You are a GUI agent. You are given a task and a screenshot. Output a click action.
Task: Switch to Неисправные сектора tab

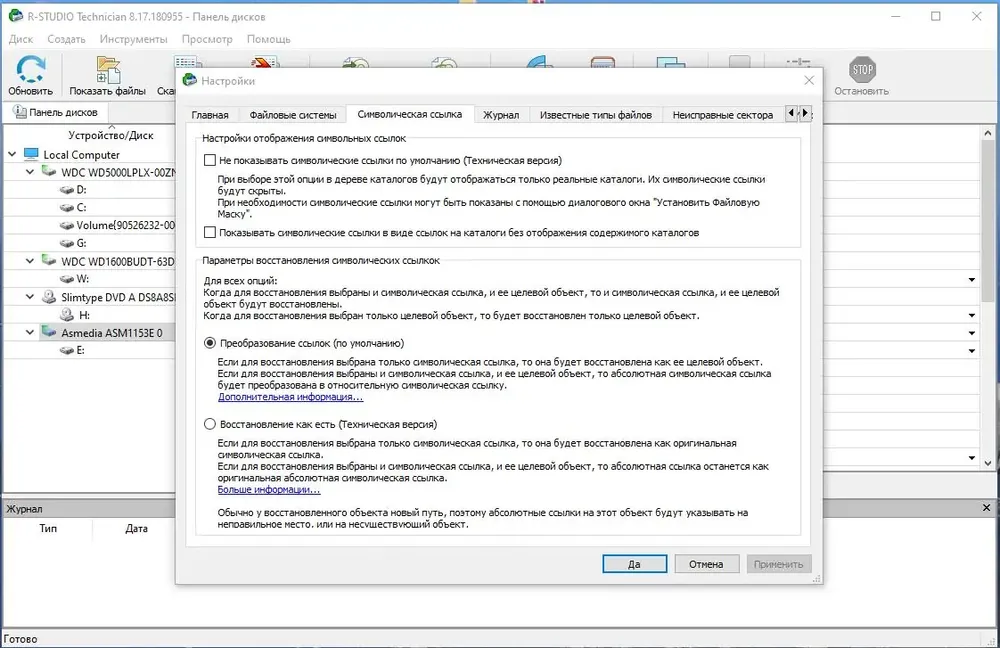click(x=723, y=115)
